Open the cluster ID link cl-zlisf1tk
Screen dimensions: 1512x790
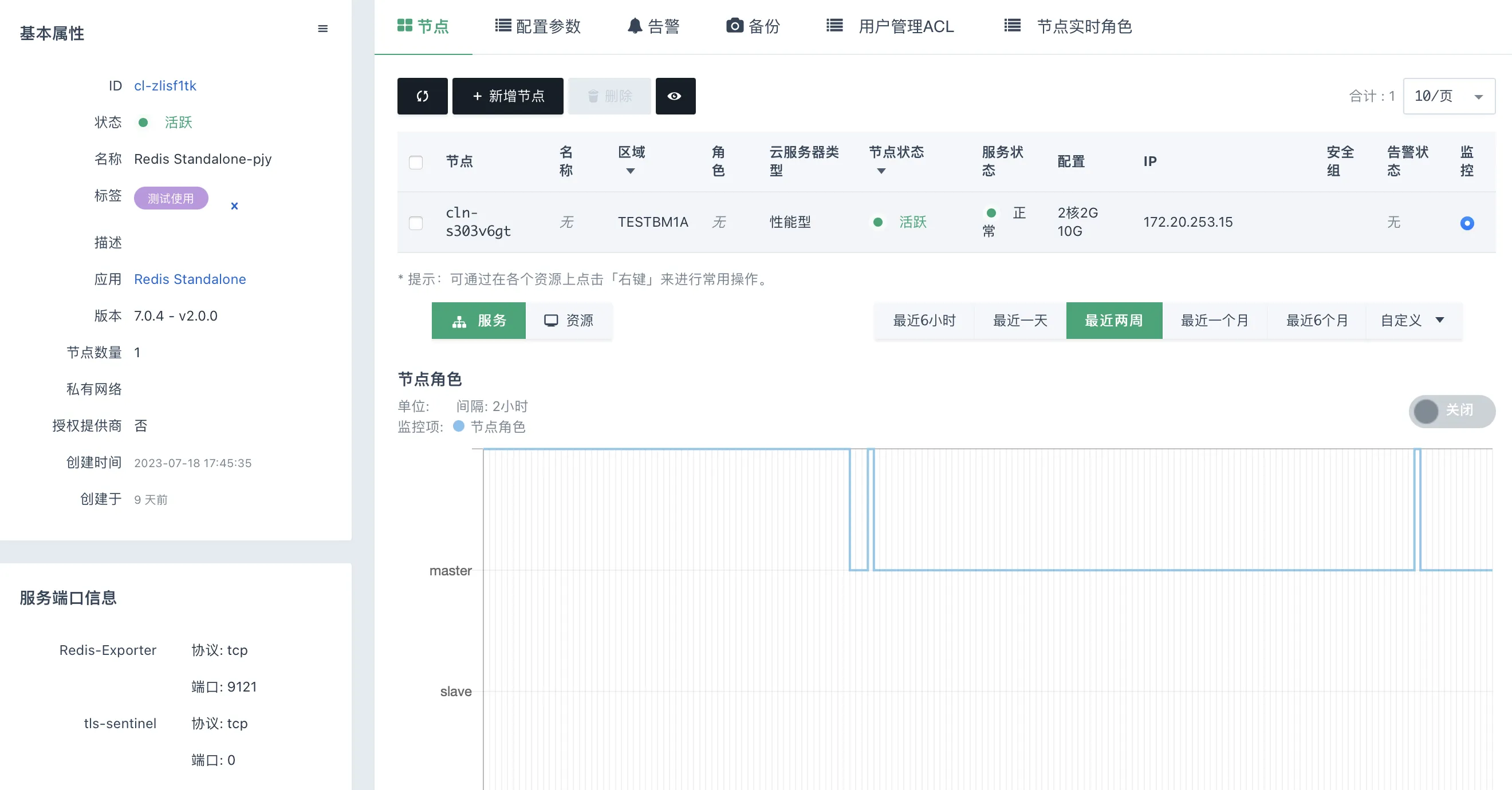pos(165,86)
